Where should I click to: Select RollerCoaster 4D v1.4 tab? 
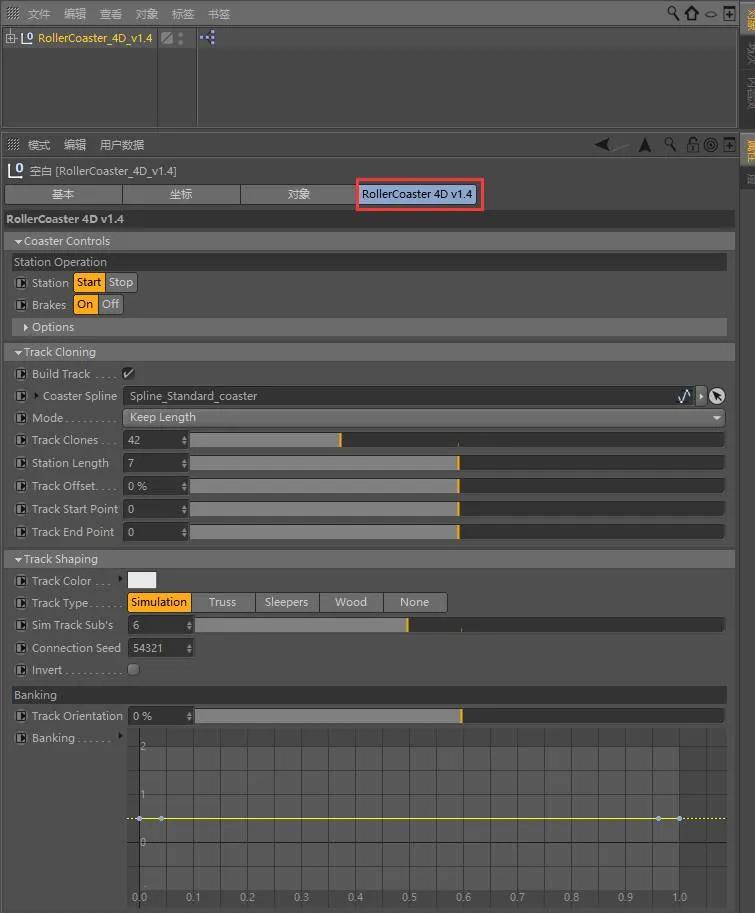(417, 194)
